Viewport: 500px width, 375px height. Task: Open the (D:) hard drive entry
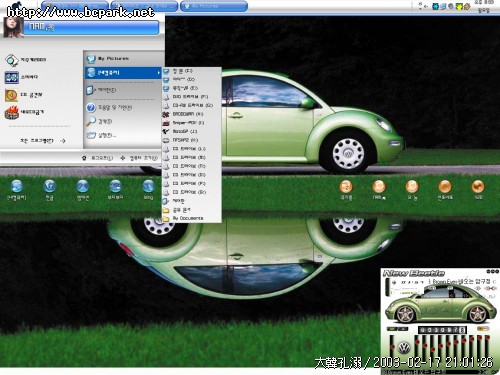191,80
